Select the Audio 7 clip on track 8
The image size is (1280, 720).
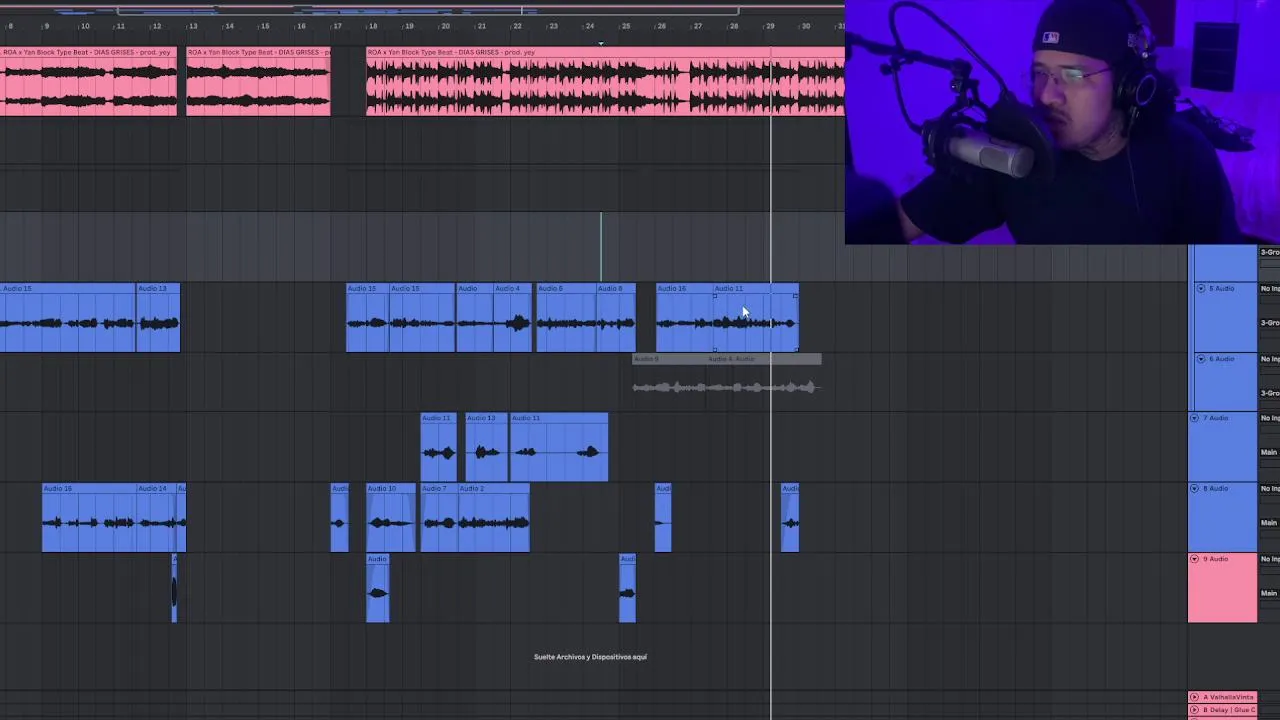[440, 518]
